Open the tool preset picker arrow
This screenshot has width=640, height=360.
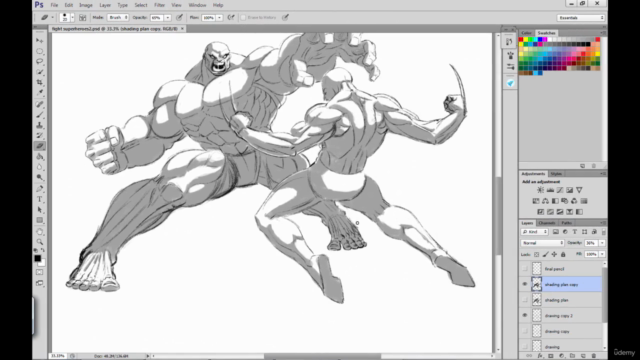click(x=52, y=18)
